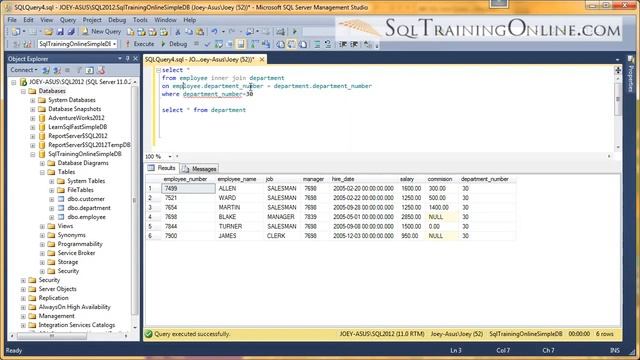Collapse the Tables folder node
640x360 pixels.
(x=42, y=172)
